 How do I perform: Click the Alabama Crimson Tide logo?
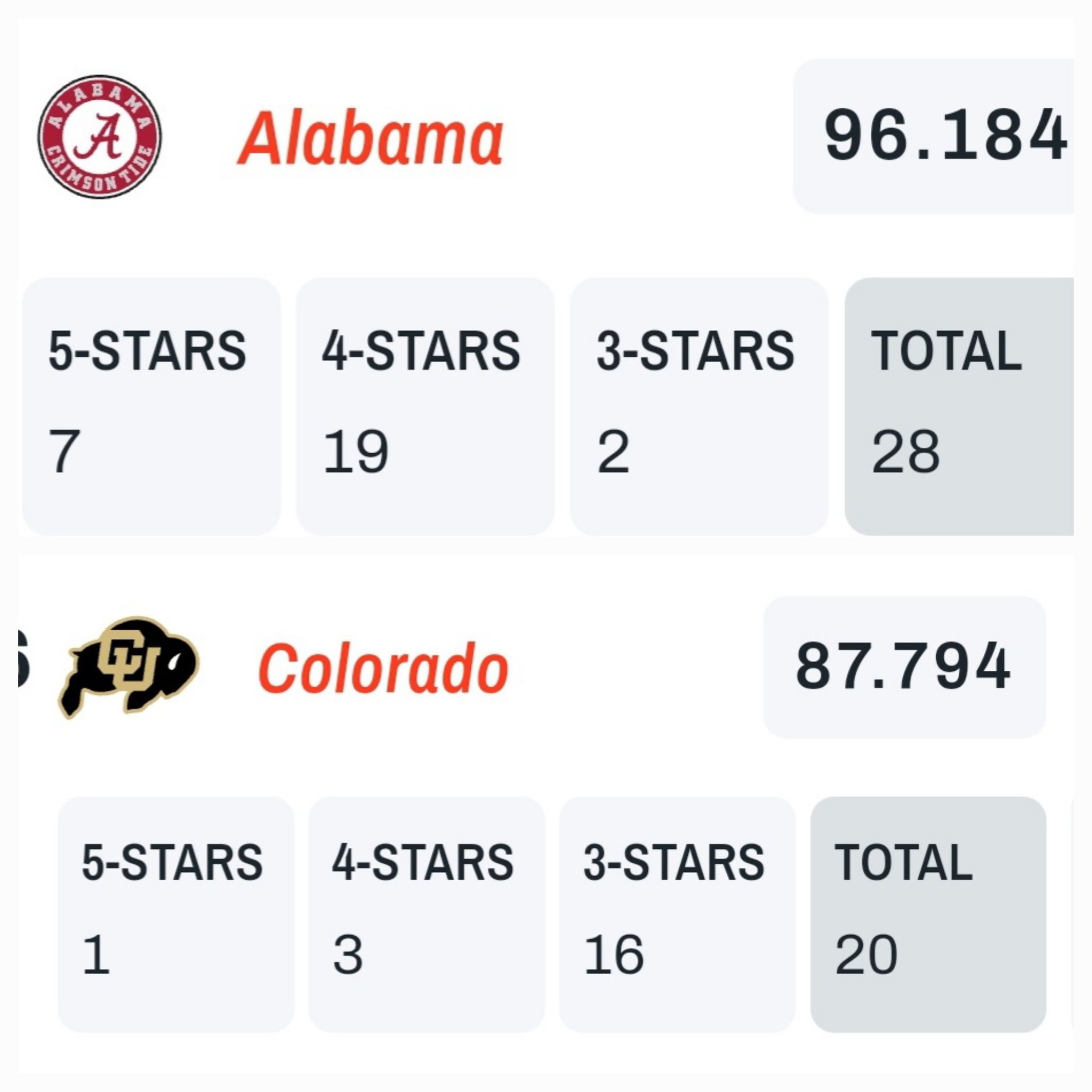click(100, 137)
